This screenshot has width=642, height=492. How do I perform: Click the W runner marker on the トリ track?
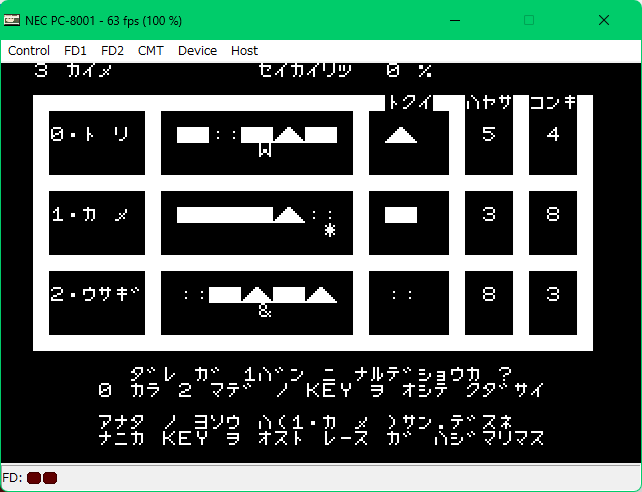[x=265, y=150]
